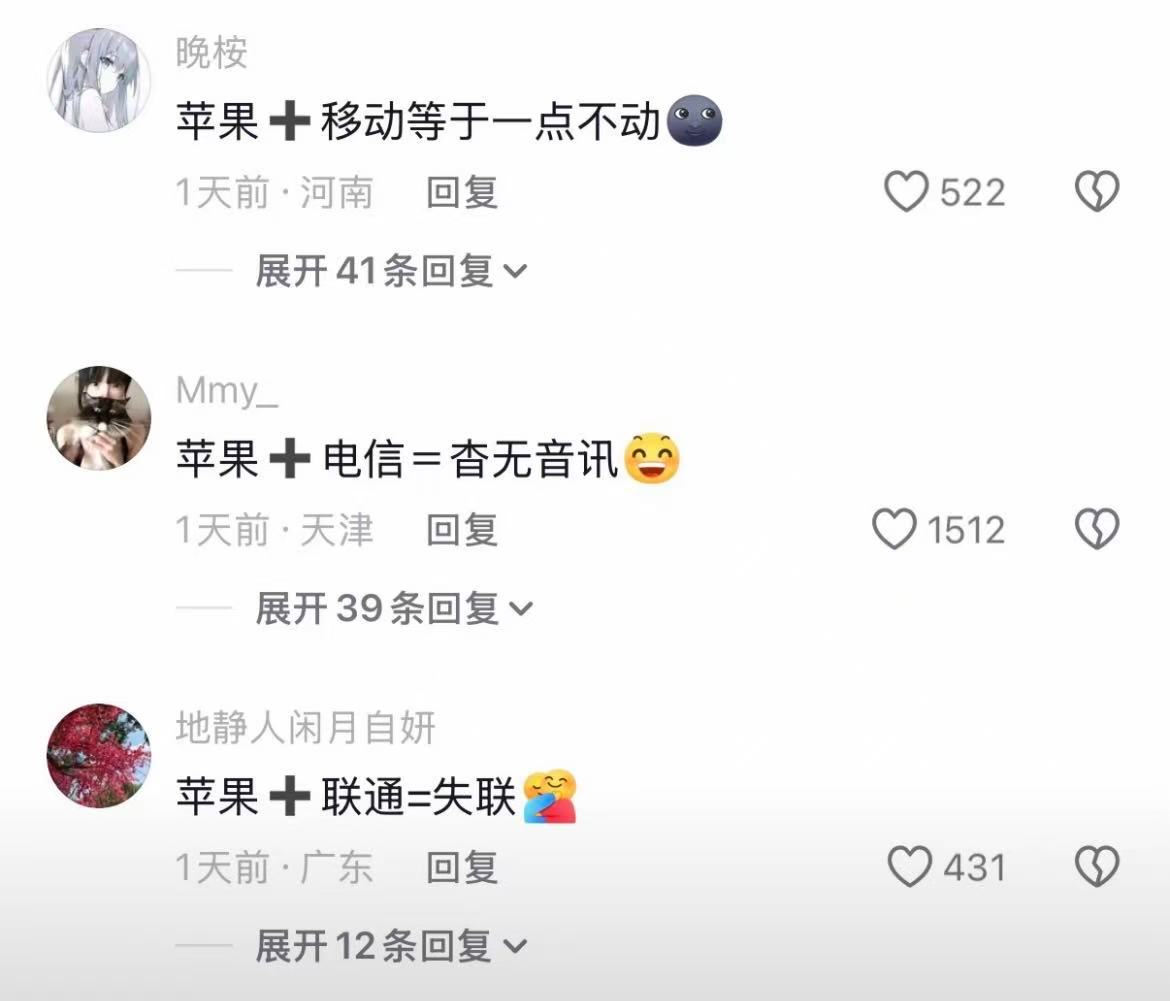Tap 回复 under the 广东 comment
The image size is (1170, 1001).
click(x=462, y=867)
